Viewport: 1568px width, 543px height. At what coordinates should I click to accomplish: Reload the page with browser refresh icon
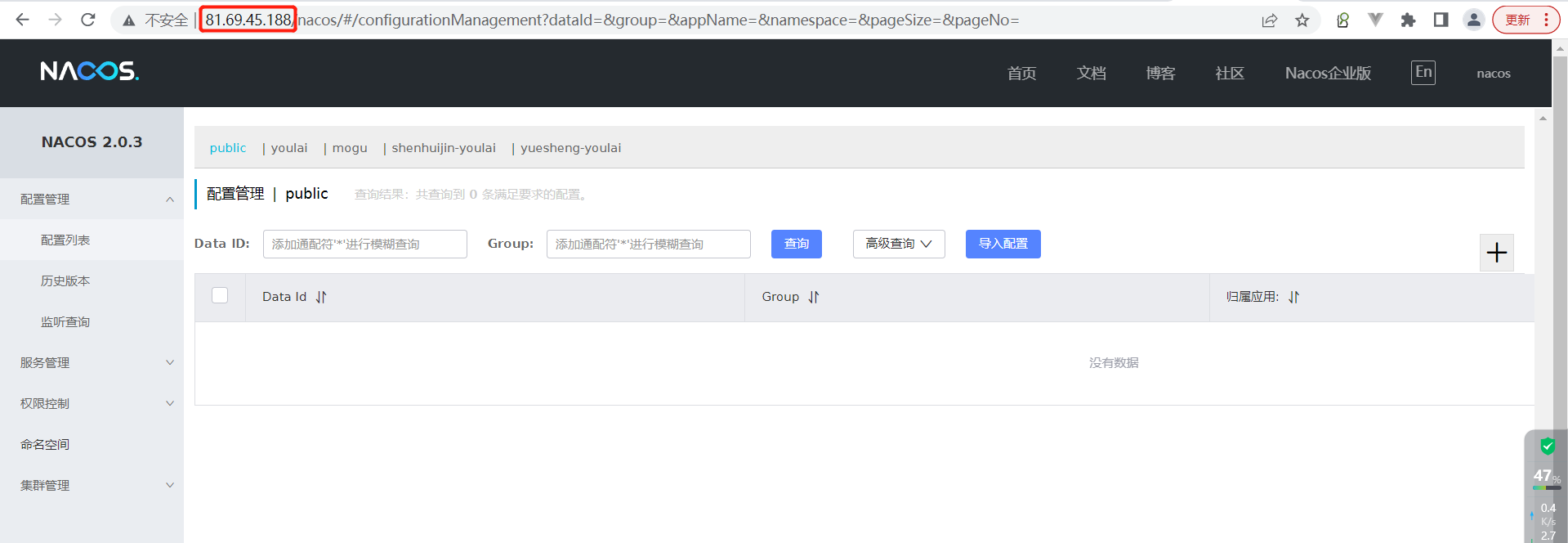[88, 20]
